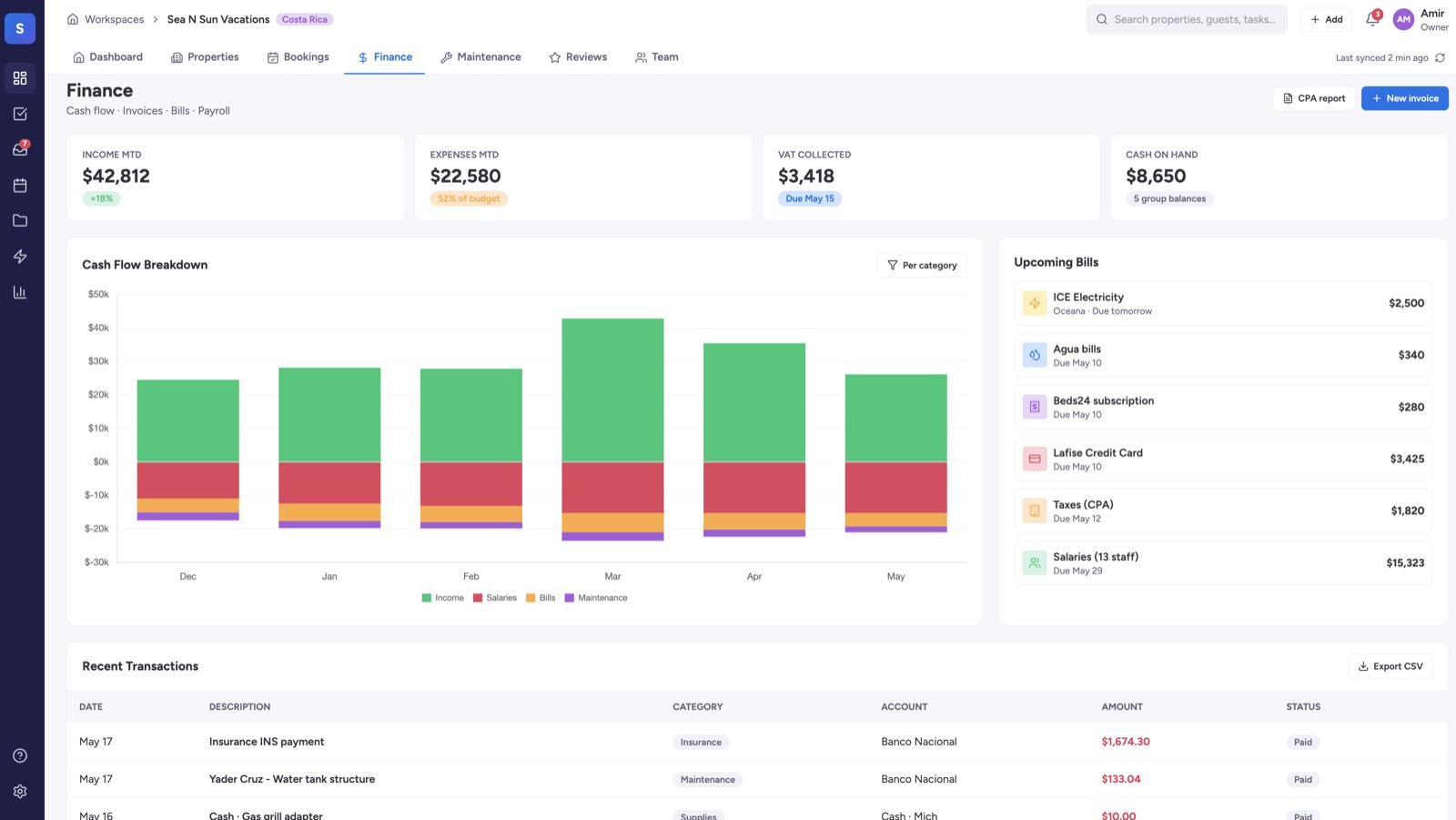Open the Insurance INS payment transaction
This screenshot has width=1456, height=820.
[x=757, y=742]
